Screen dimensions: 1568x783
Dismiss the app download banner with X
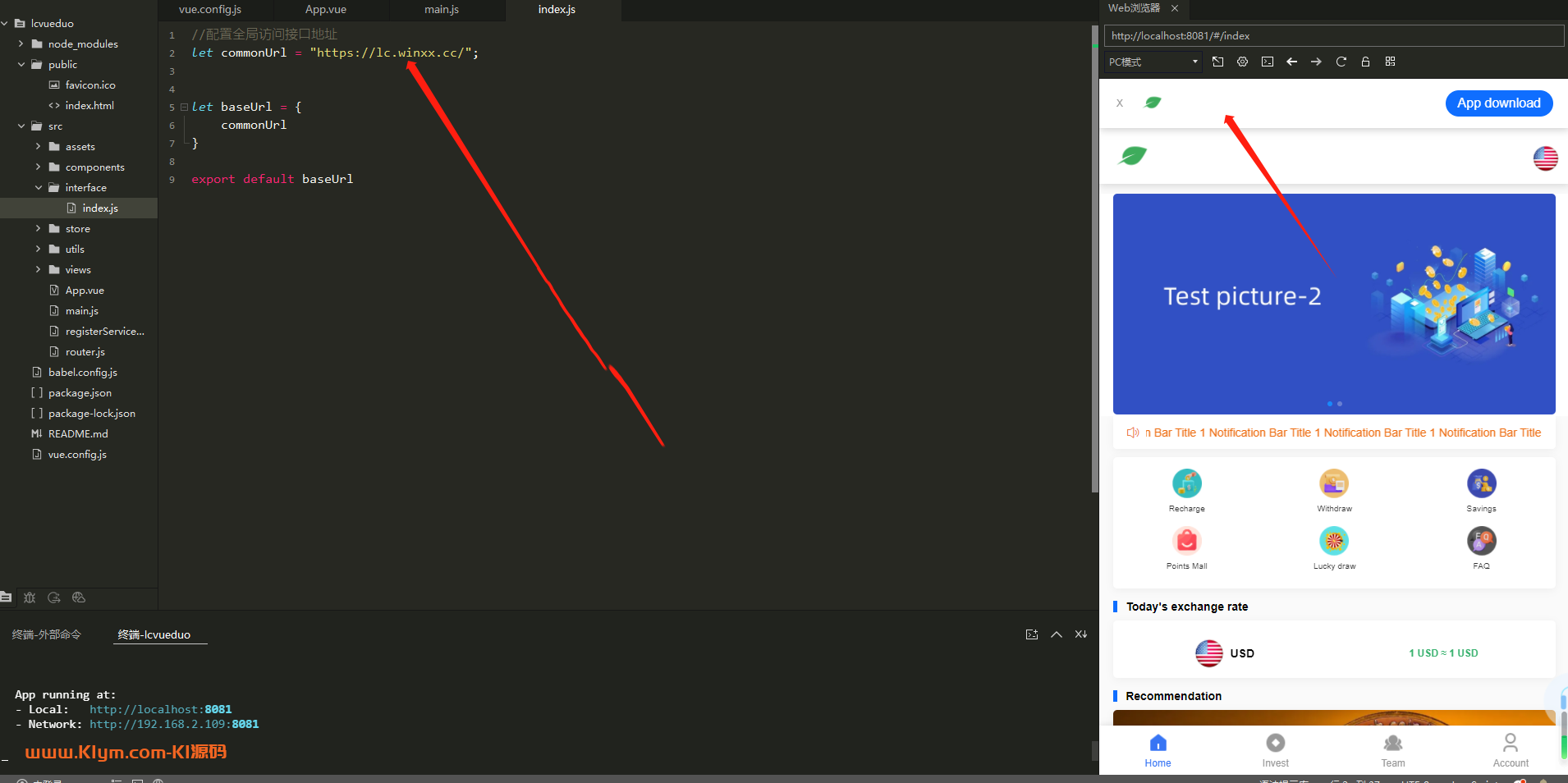pos(1120,103)
